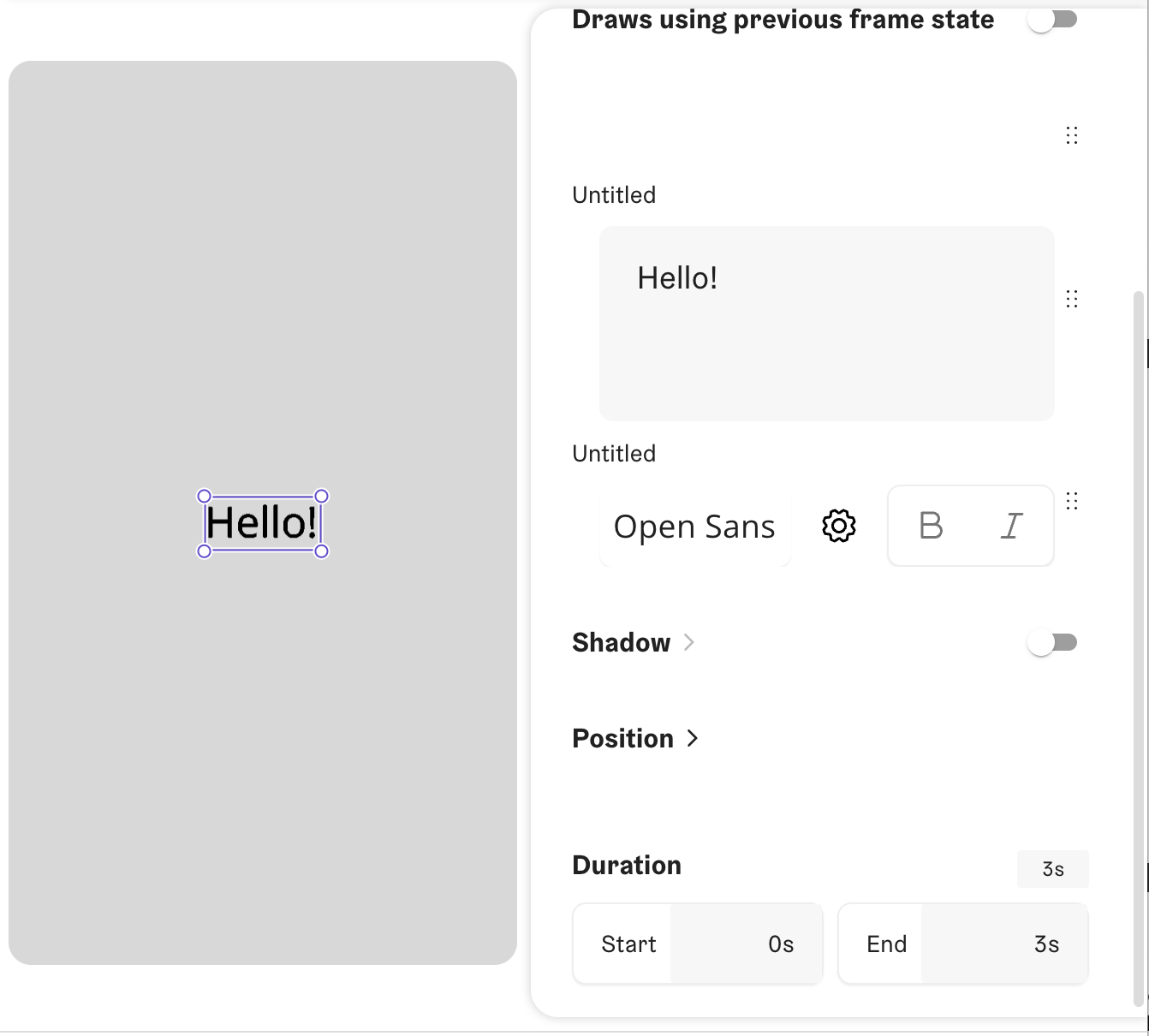1149x1036 pixels.
Task: Open font settings with the gear icon
Action: [x=839, y=526]
